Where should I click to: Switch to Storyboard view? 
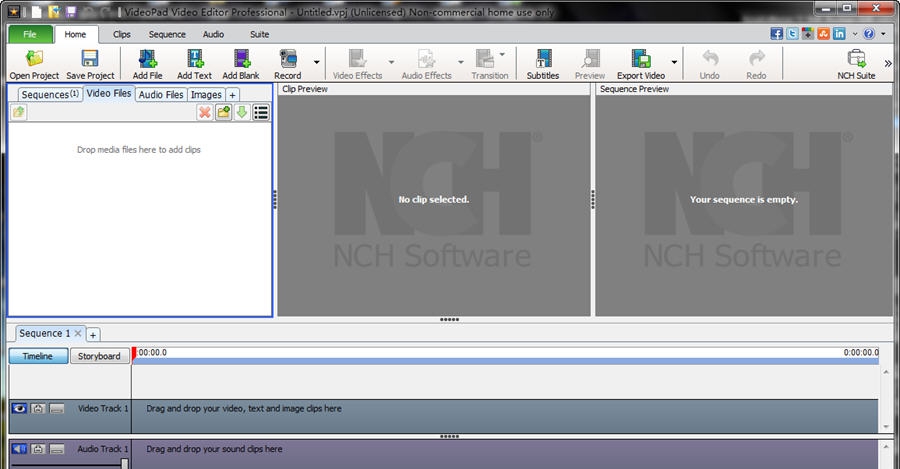click(x=99, y=356)
